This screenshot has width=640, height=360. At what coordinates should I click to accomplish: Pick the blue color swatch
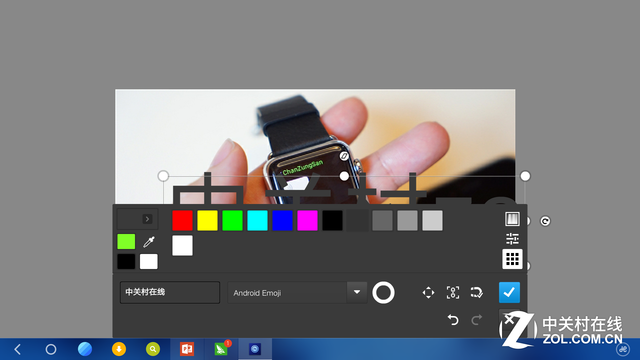coord(282,220)
